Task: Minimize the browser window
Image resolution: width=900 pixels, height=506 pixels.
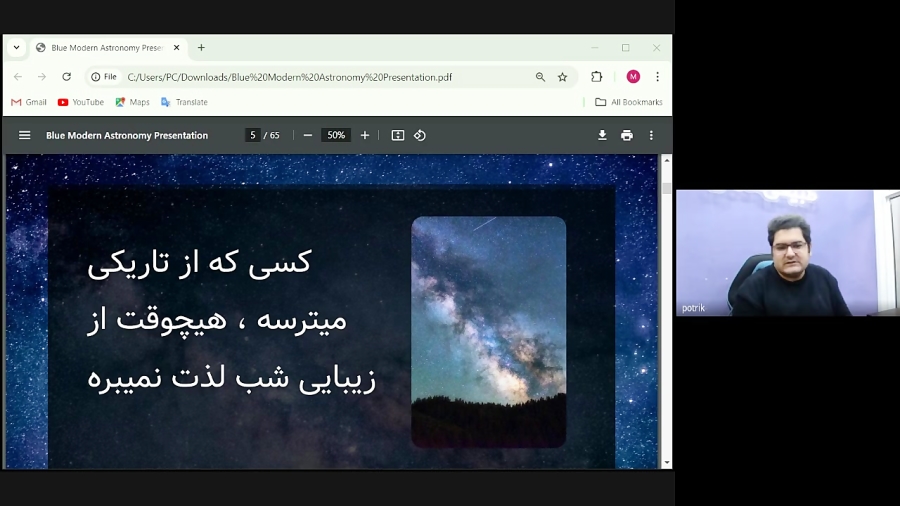Action: pyautogui.click(x=595, y=48)
